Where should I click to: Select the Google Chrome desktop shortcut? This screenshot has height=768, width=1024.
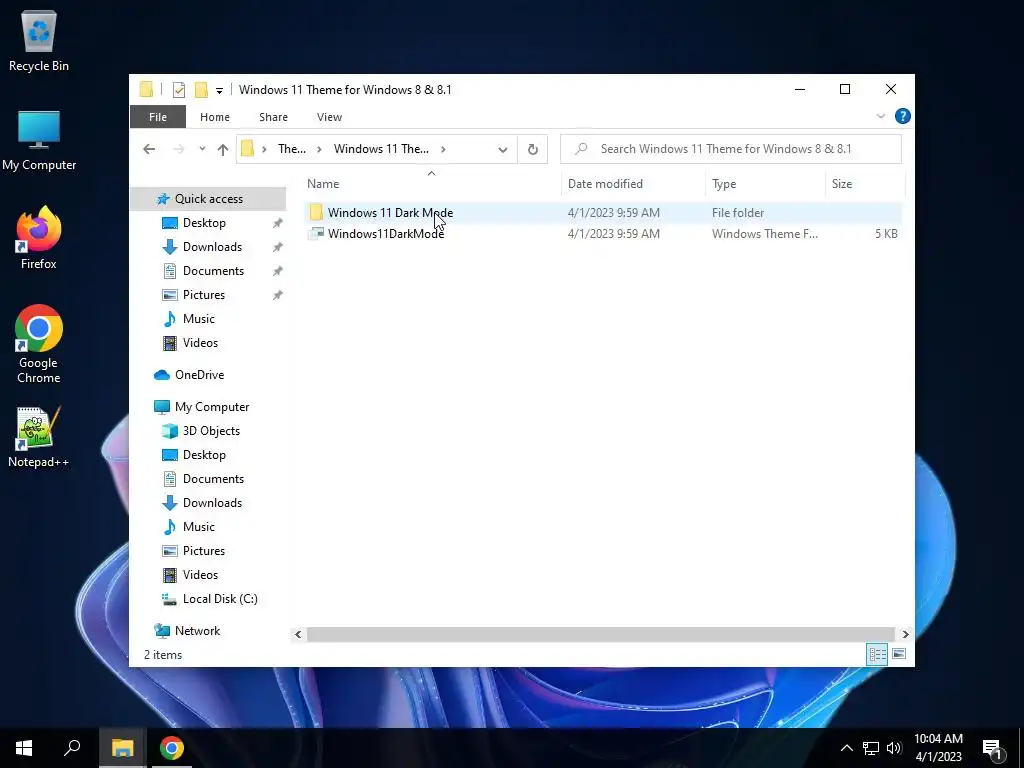pos(39,344)
